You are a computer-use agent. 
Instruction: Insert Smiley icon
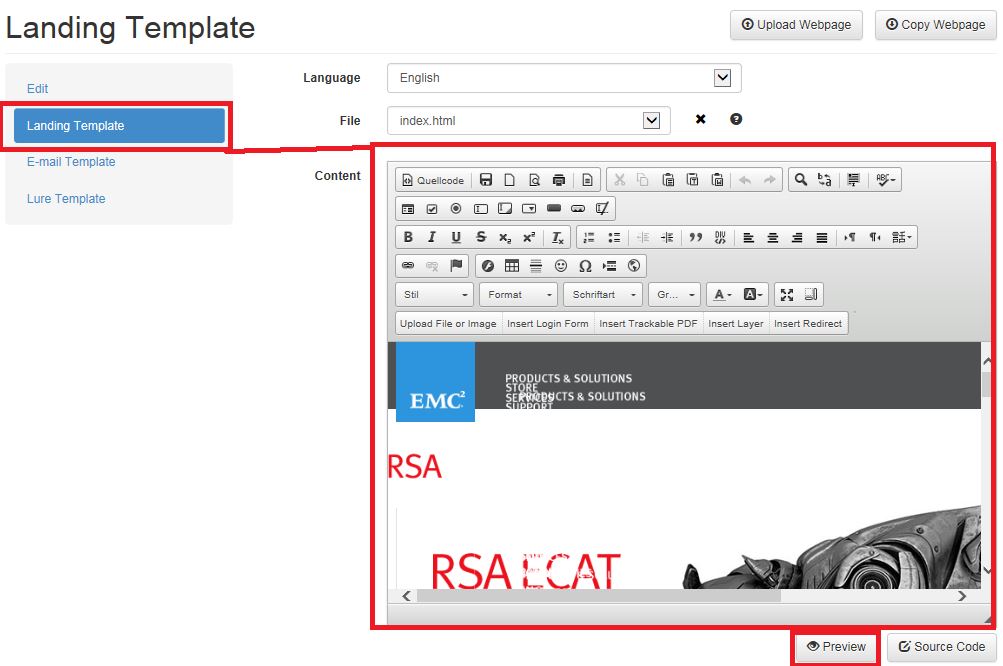(561, 266)
